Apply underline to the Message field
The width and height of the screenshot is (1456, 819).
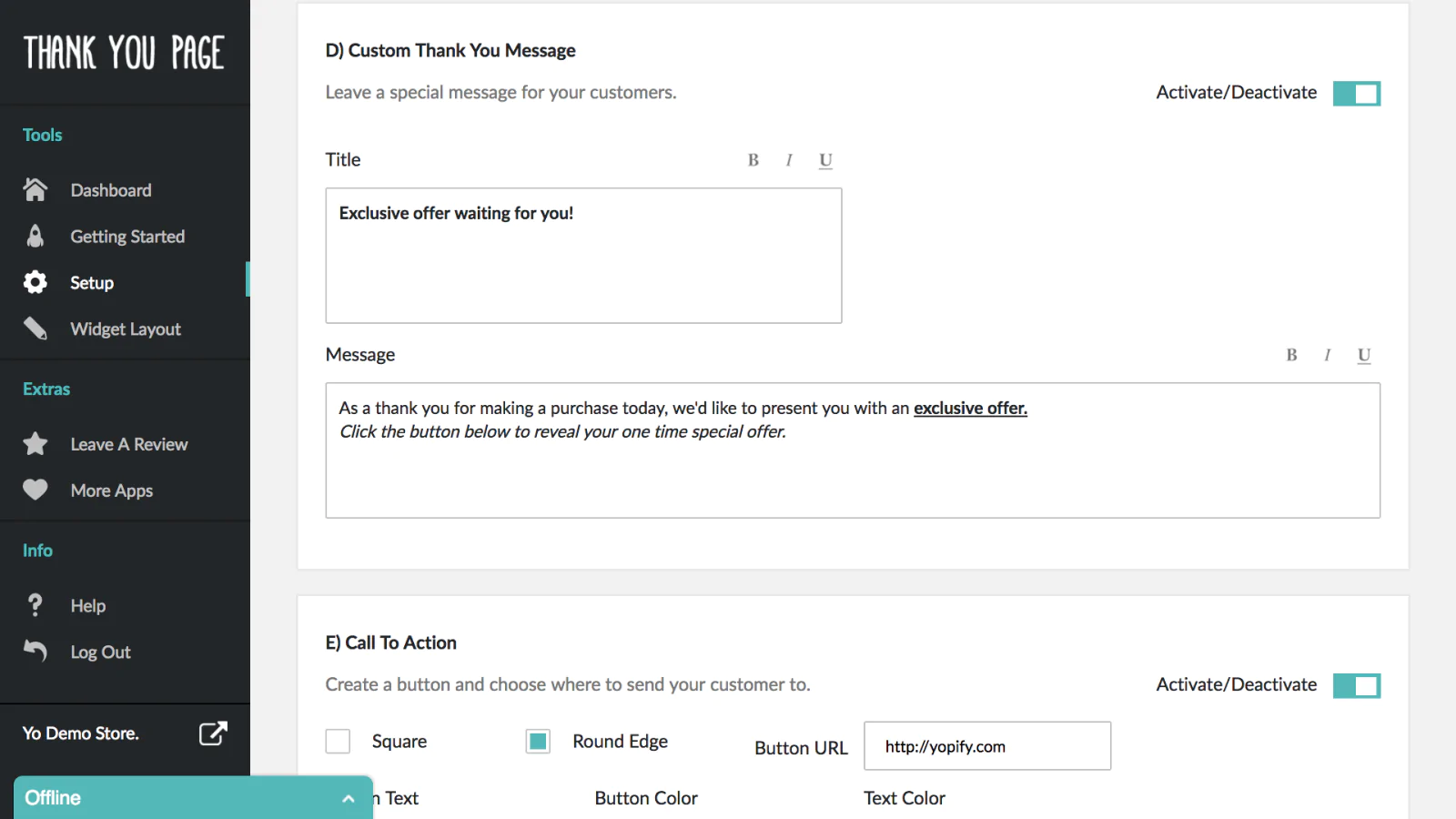point(1364,355)
